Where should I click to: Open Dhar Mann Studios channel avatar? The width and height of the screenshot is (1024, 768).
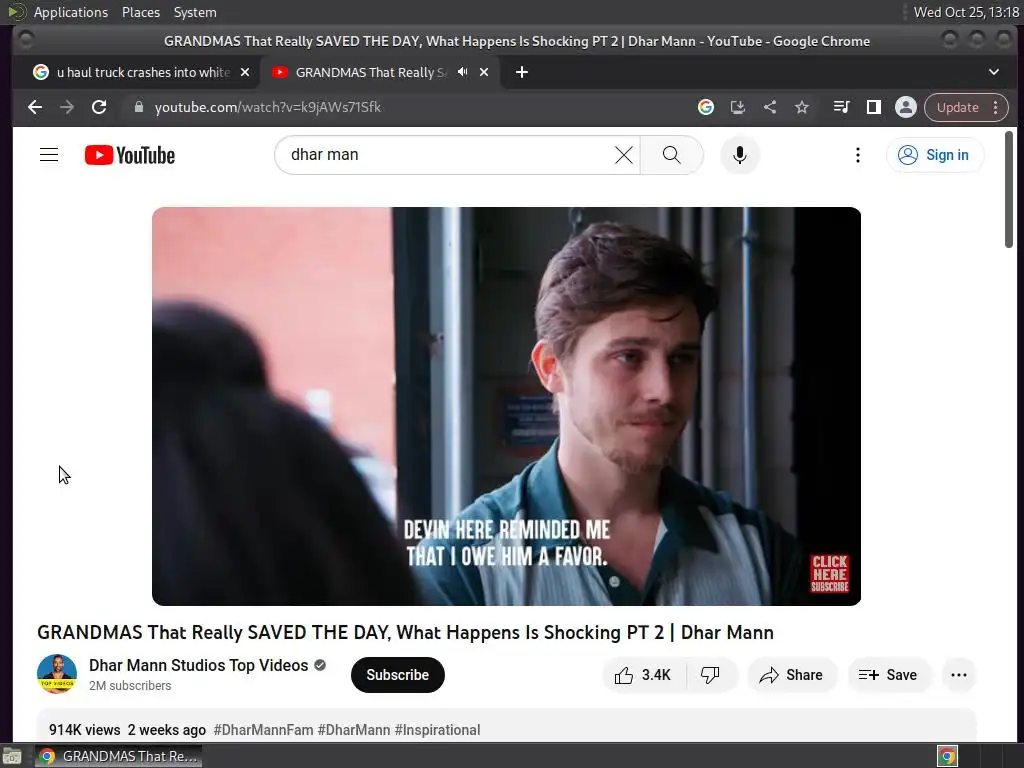pos(57,674)
